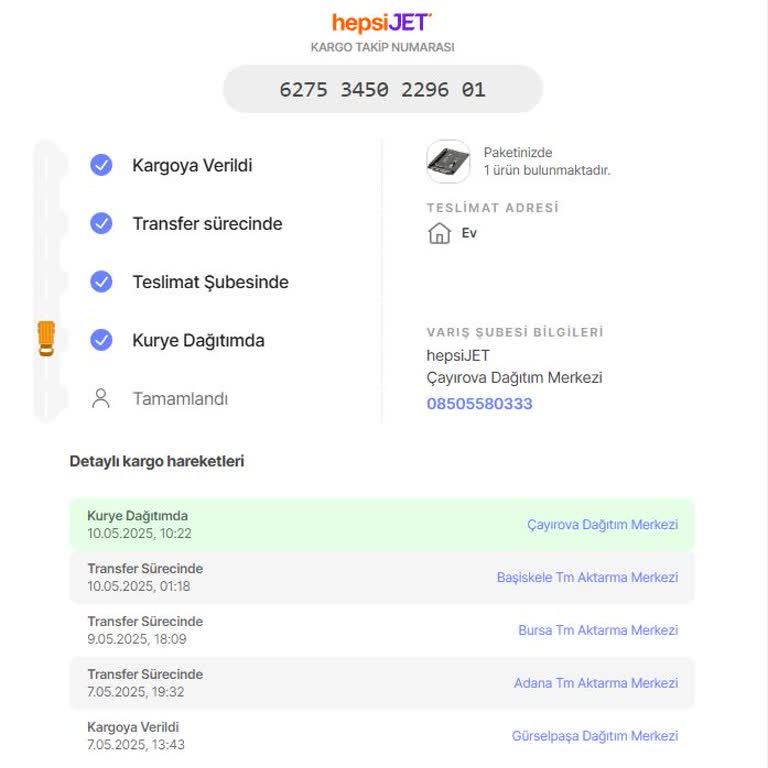Open the package product thumbnail

click(x=448, y=162)
